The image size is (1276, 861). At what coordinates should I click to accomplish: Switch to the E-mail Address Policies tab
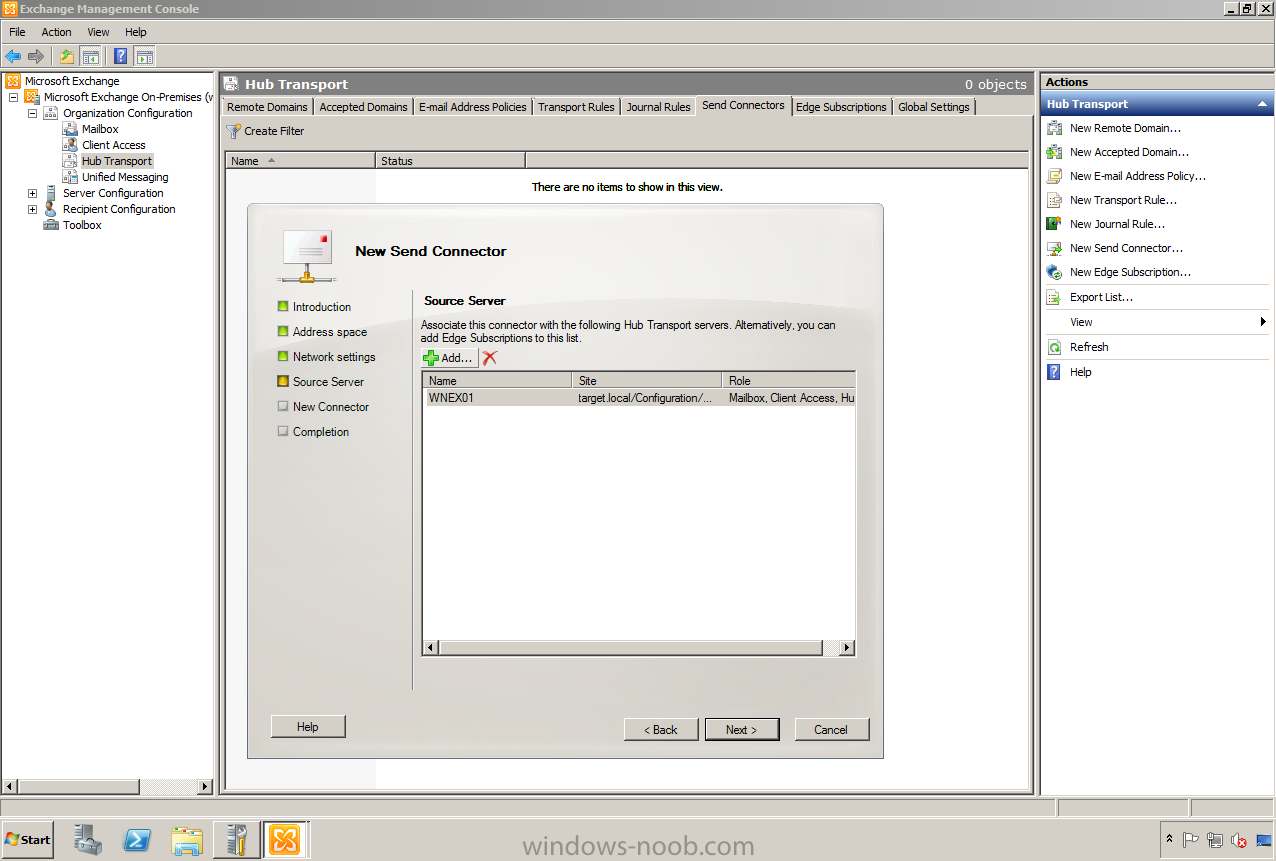472,107
